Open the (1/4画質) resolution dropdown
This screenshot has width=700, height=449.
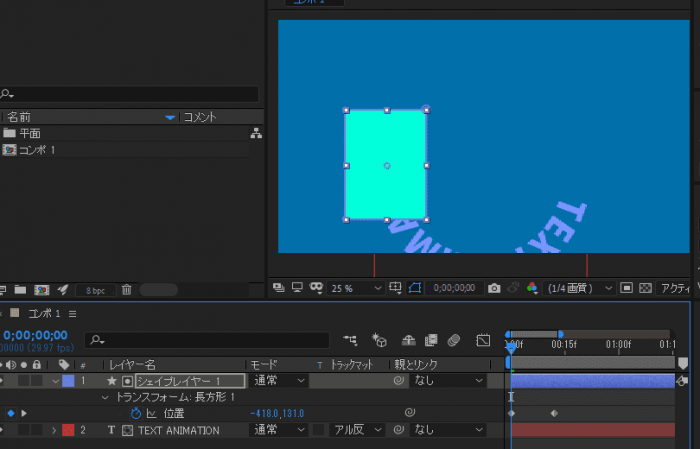point(579,288)
